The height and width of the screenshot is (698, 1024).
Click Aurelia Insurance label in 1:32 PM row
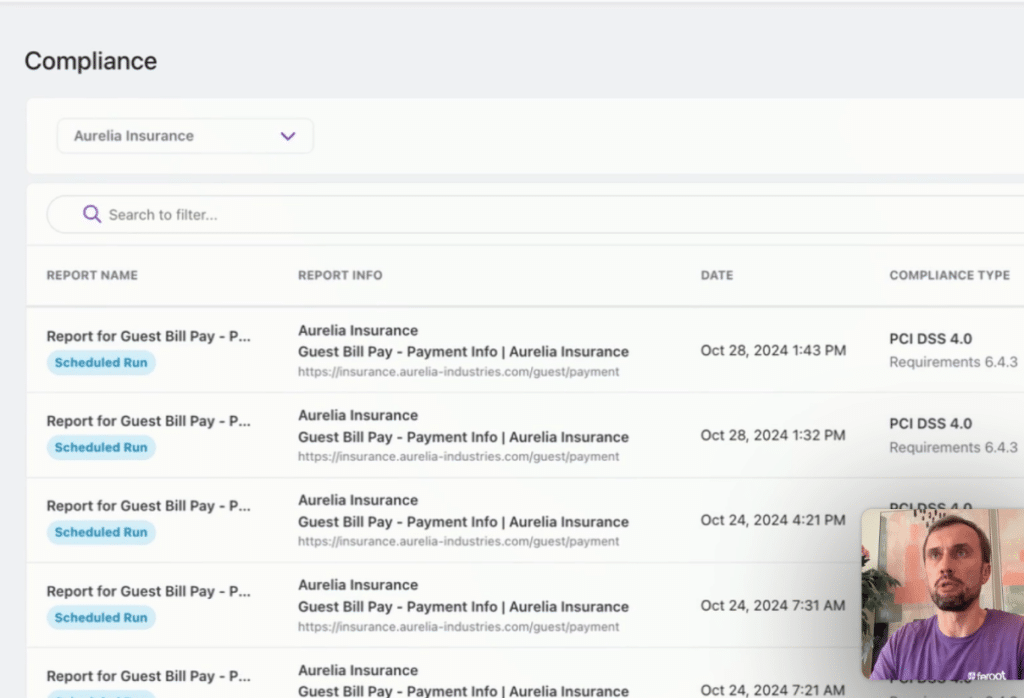coord(358,415)
